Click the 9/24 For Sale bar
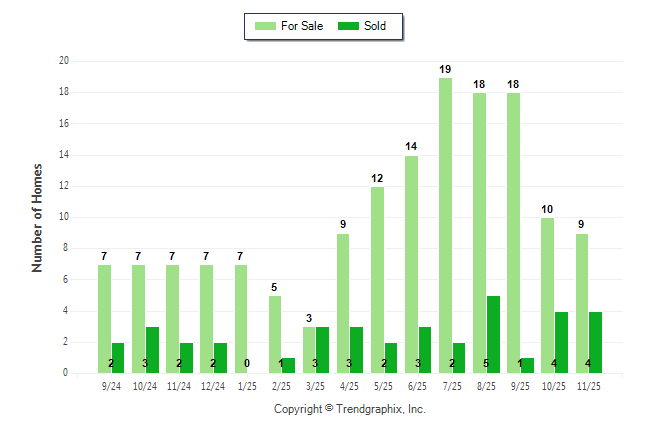646x434 pixels. 104,319
